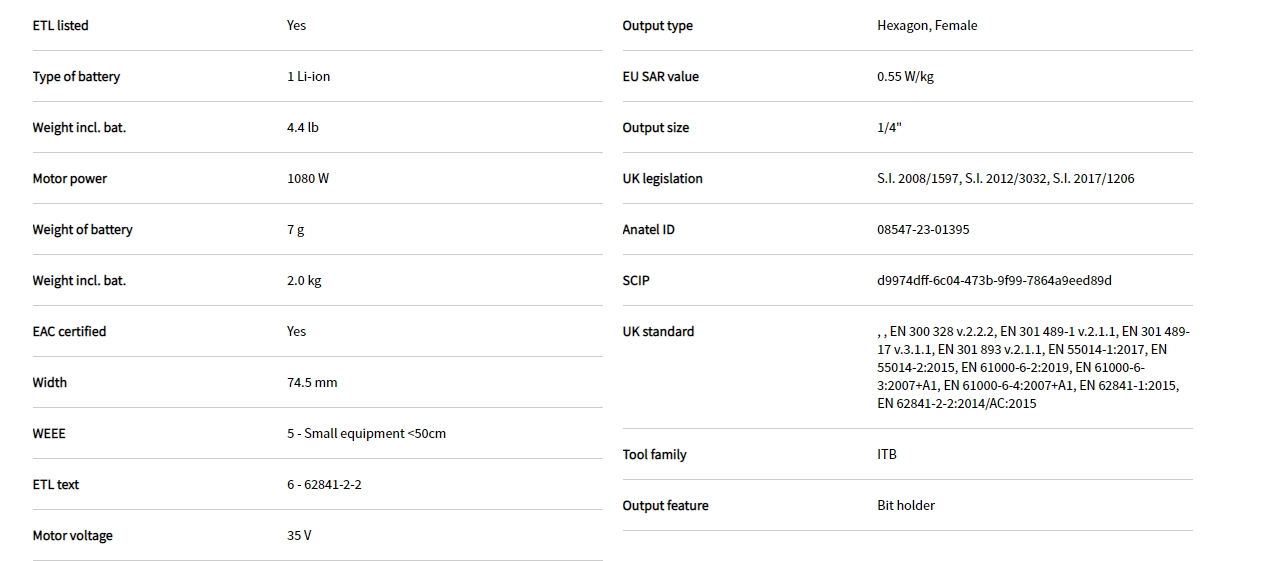Click the Tool family label
Viewport: 1278px width, 561px height.
654,455
